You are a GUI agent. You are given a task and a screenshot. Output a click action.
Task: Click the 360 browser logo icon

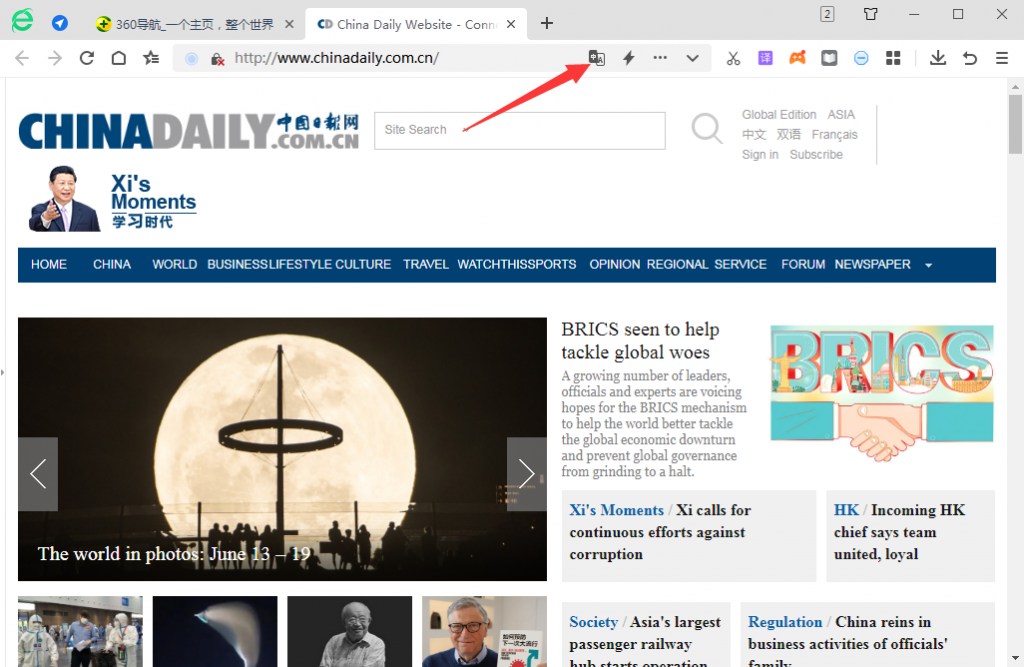22,21
